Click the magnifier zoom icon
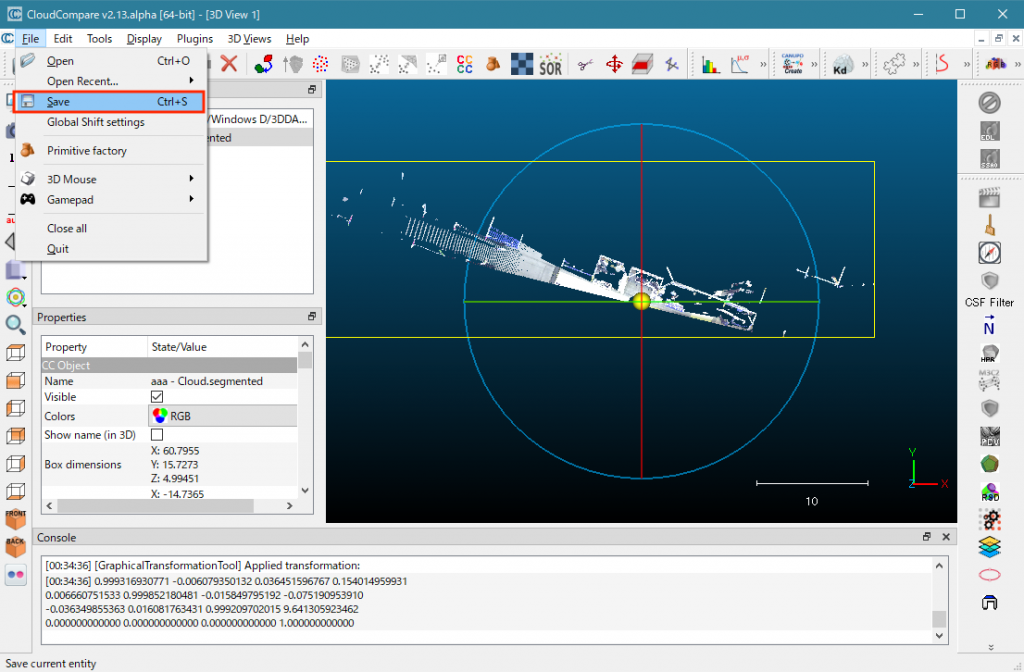 (15, 324)
